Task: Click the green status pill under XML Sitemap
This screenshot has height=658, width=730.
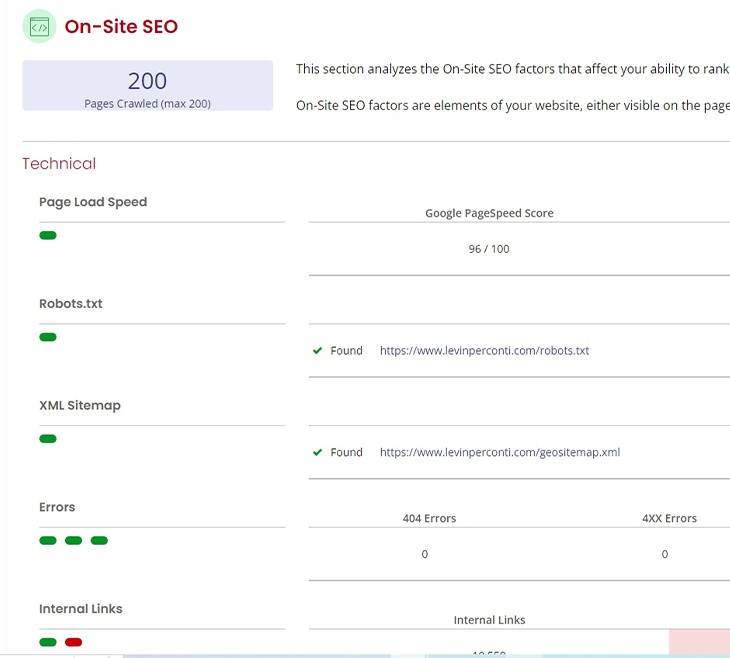Action: (48, 439)
